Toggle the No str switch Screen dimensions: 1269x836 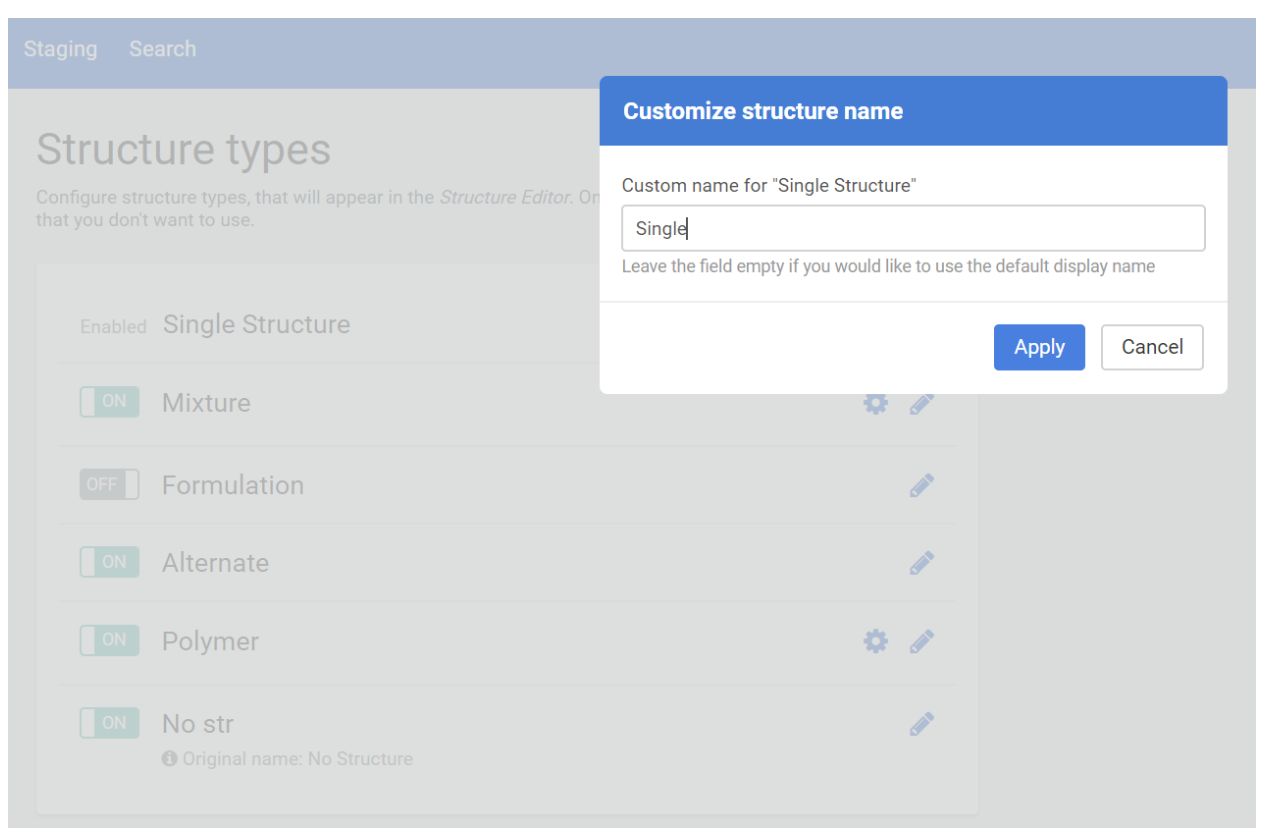click(x=109, y=723)
